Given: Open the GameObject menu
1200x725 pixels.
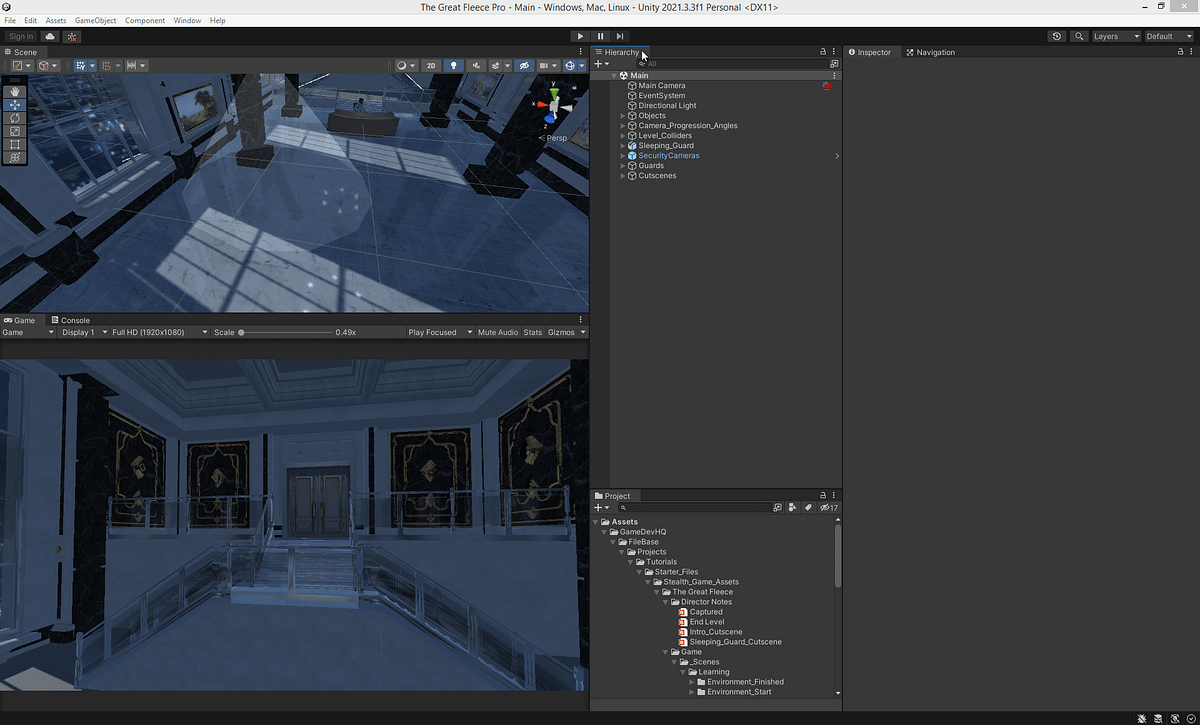Looking at the screenshot, I should pyautogui.click(x=94, y=19).
